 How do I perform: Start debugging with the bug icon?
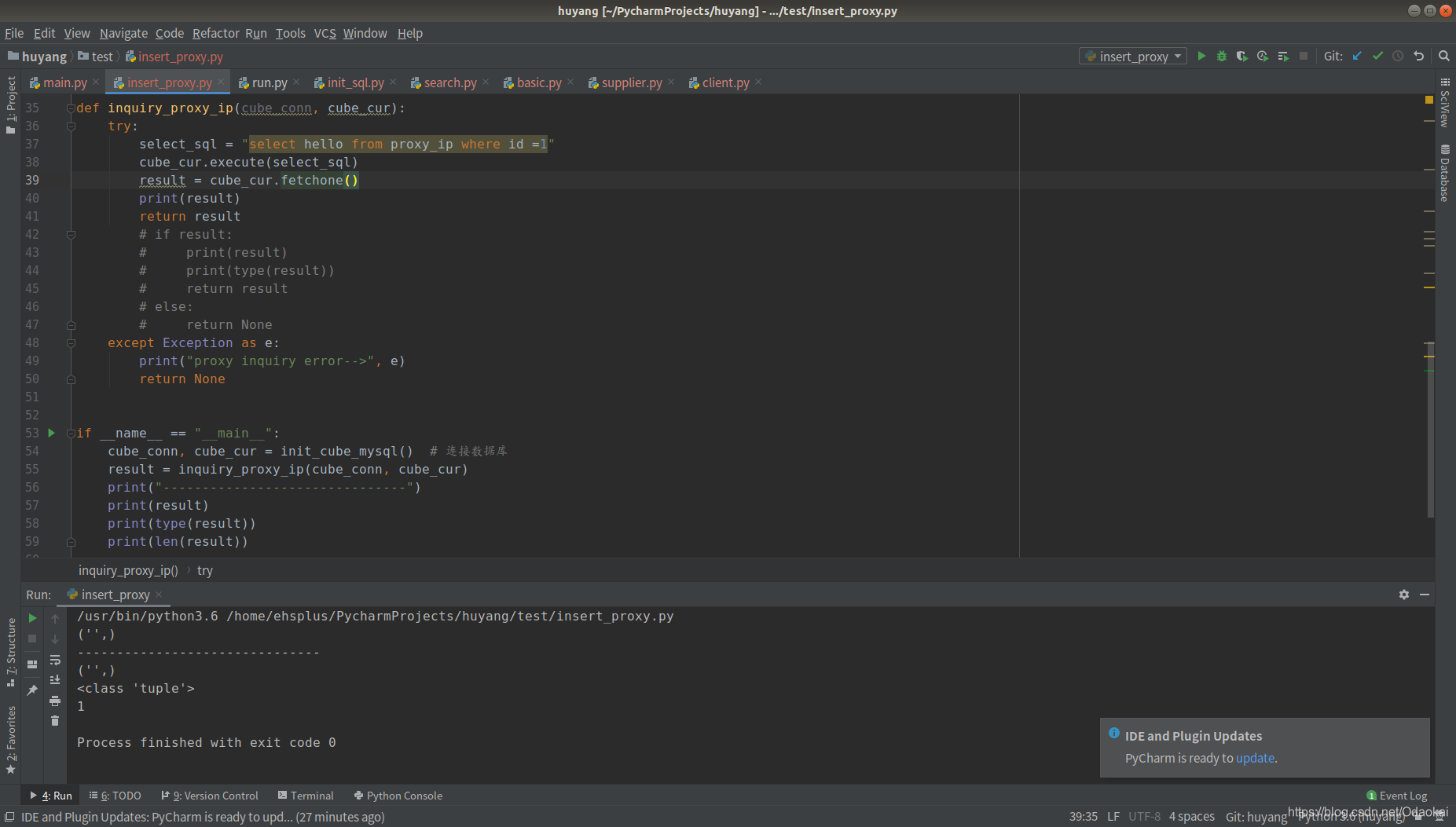1222,56
